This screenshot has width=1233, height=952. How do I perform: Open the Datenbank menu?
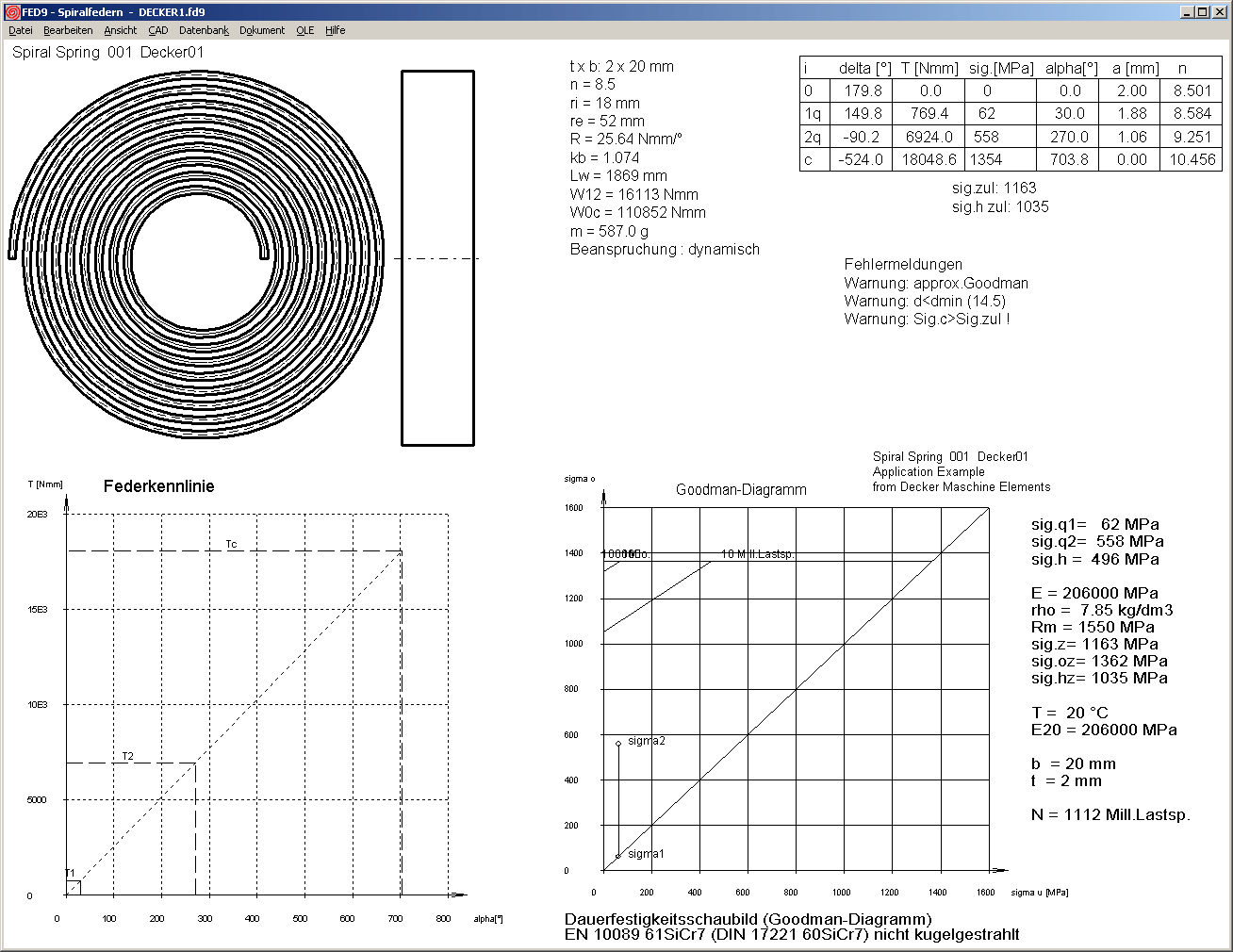click(204, 30)
